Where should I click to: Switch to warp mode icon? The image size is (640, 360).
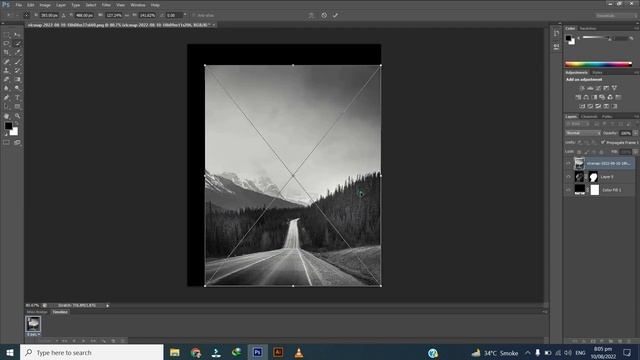click(311, 15)
